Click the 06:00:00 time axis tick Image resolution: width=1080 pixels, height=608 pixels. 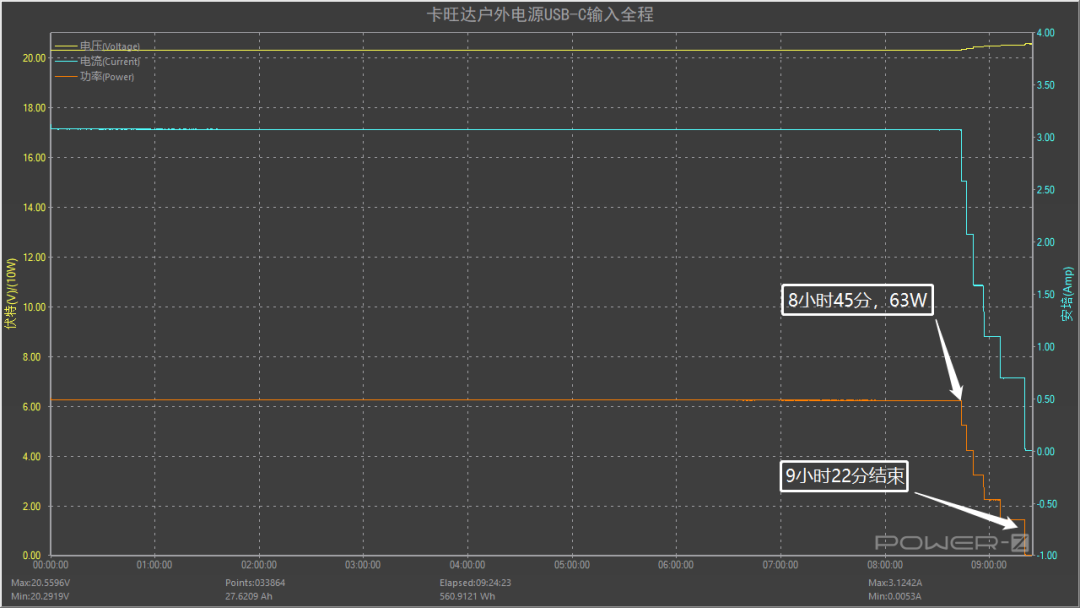[x=676, y=565]
